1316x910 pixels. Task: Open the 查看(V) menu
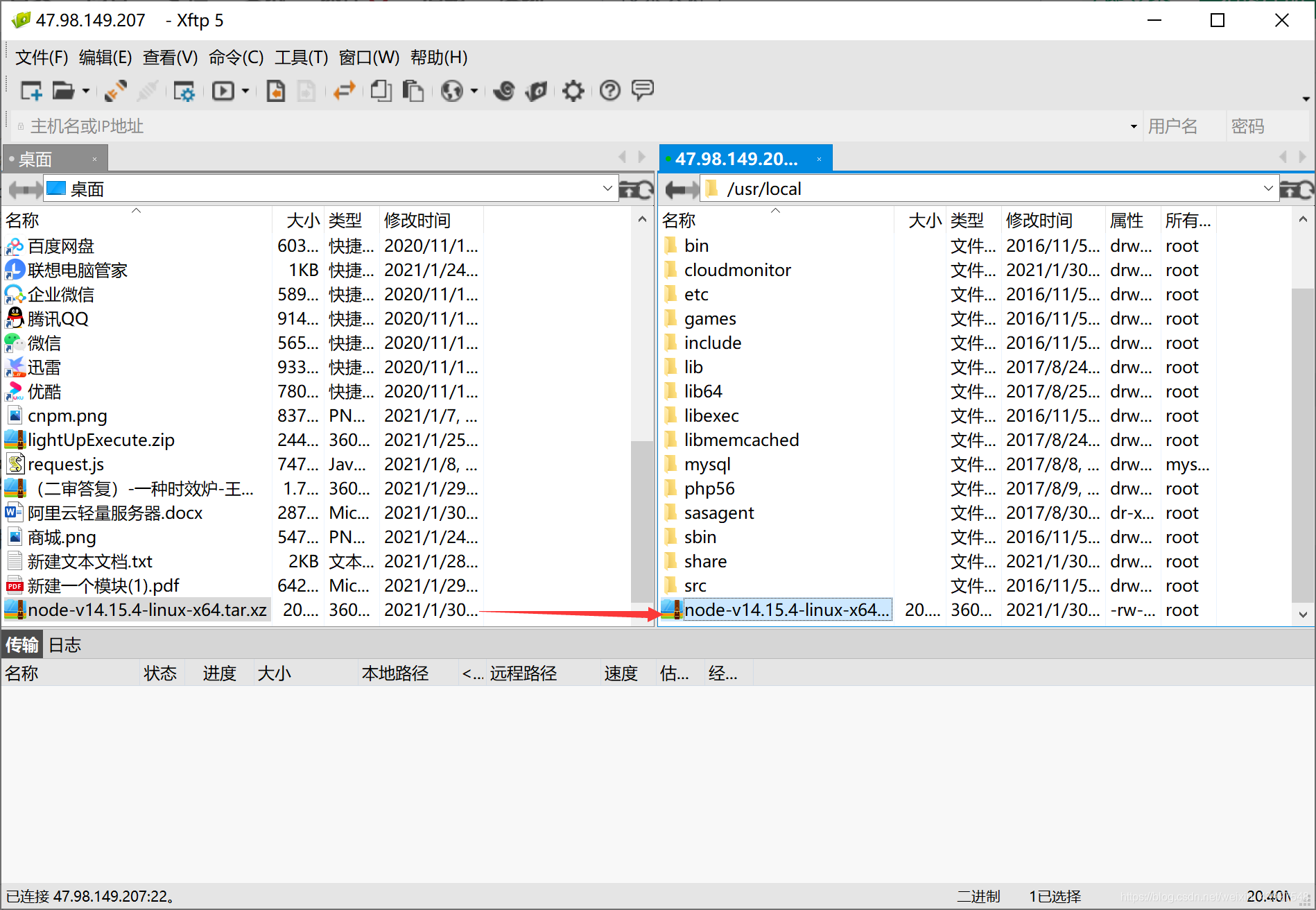point(171,58)
